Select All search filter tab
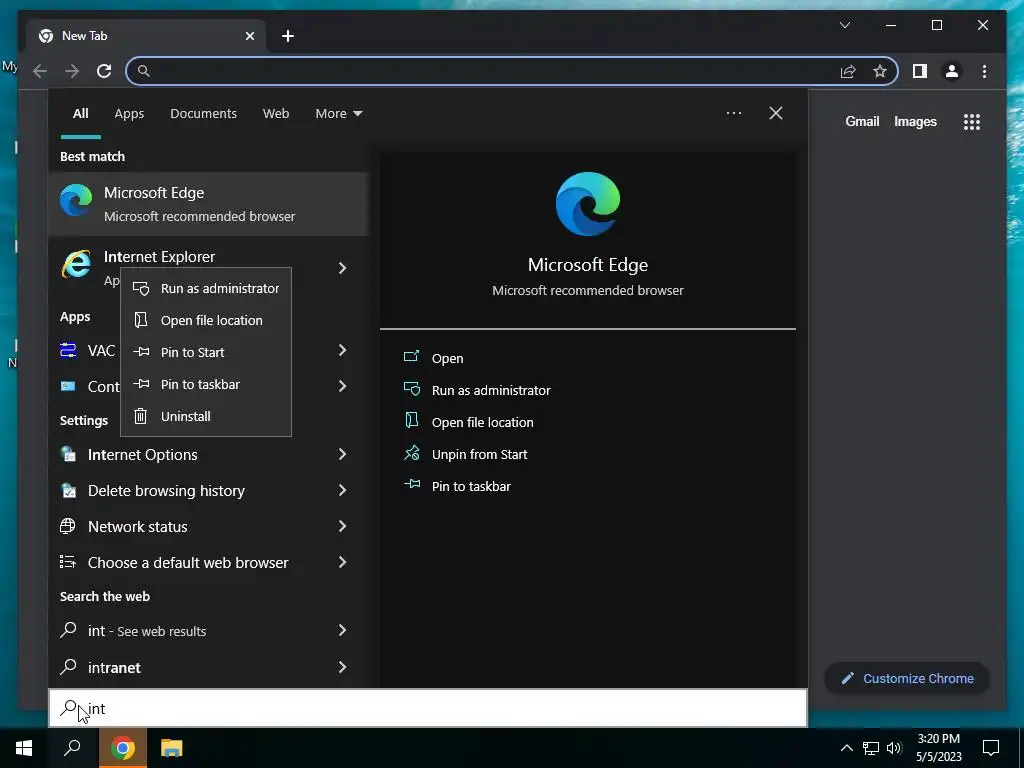This screenshot has width=1024, height=768. 80,114
